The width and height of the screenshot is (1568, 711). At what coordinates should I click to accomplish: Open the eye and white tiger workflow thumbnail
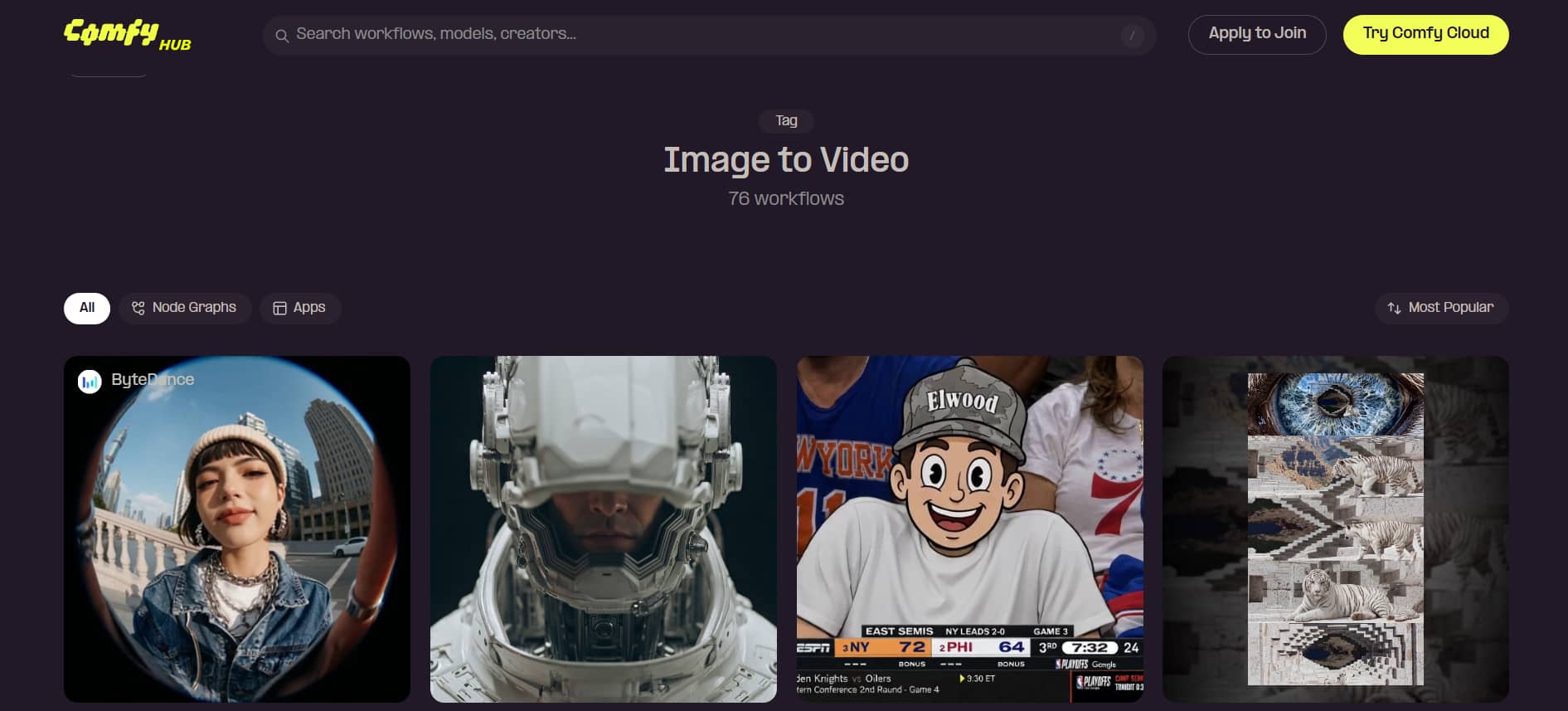pyautogui.click(x=1336, y=529)
